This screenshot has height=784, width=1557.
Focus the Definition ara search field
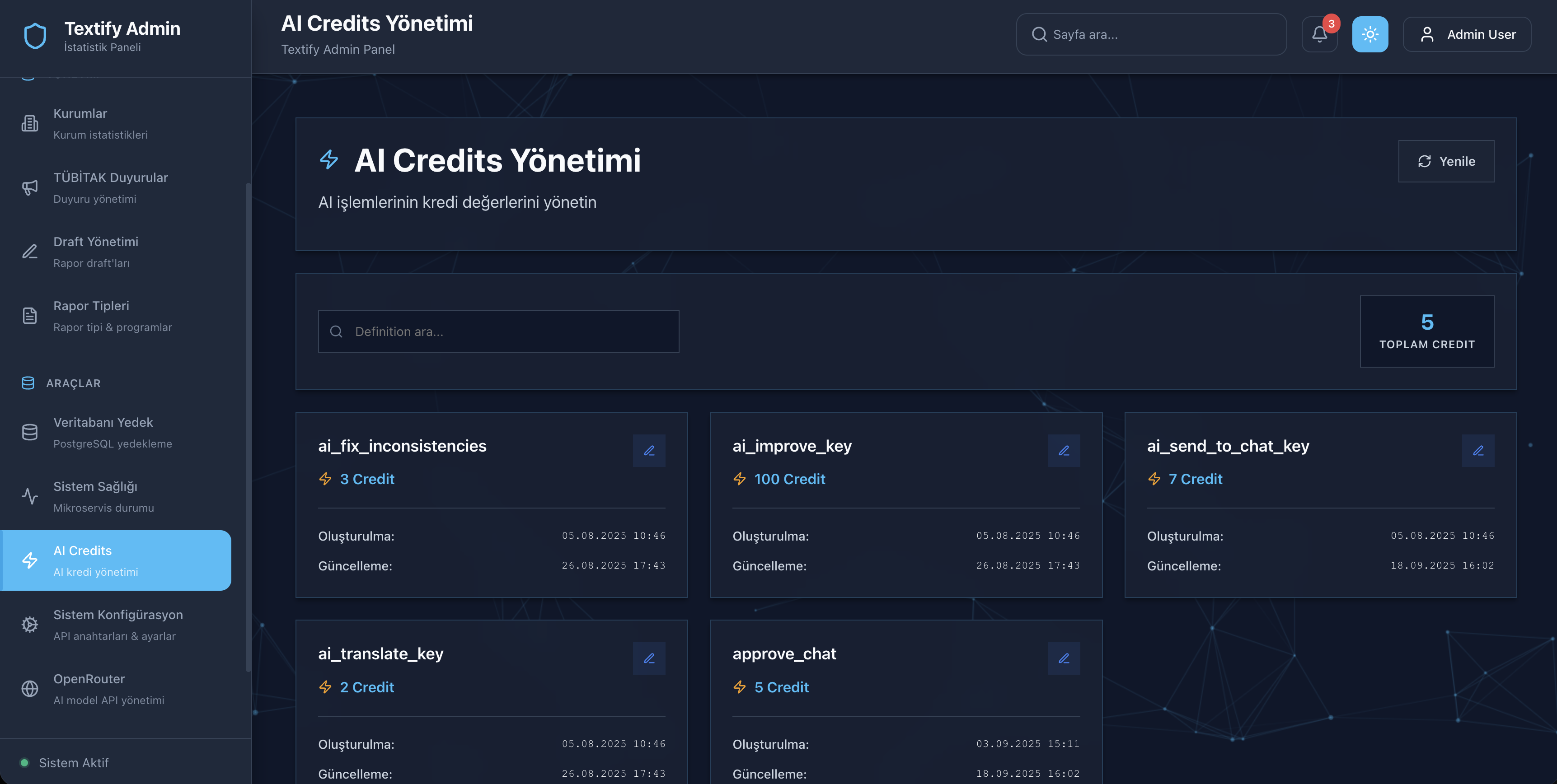pyautogui.click(x=499, y=331)
